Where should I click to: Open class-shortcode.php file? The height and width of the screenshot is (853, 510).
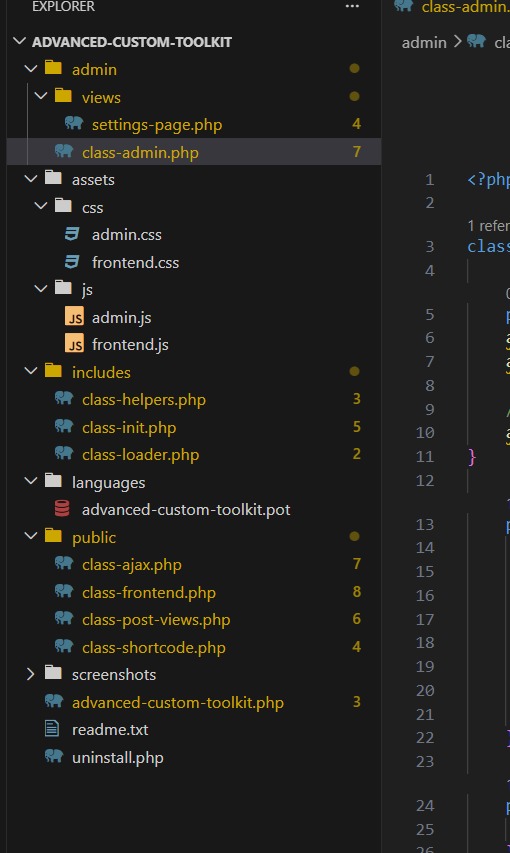tap(153, 647)
